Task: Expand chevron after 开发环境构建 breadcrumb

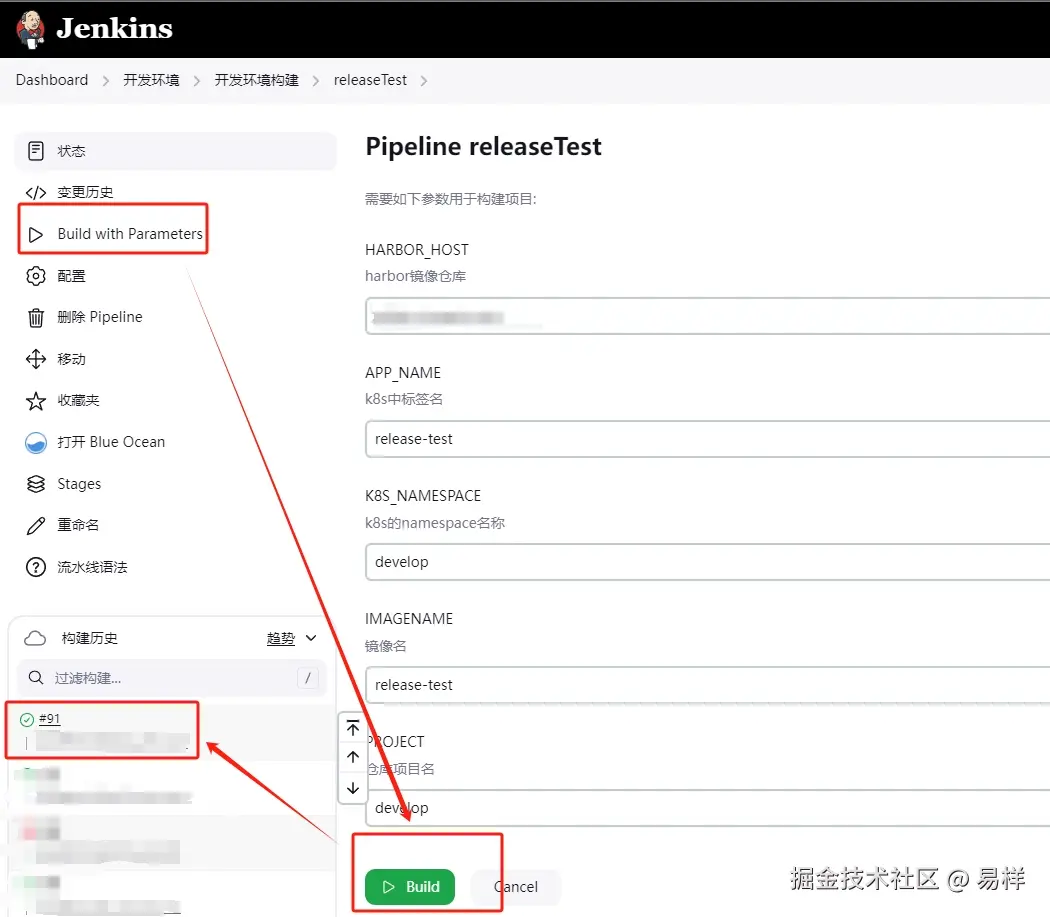Action: point(316,81)
